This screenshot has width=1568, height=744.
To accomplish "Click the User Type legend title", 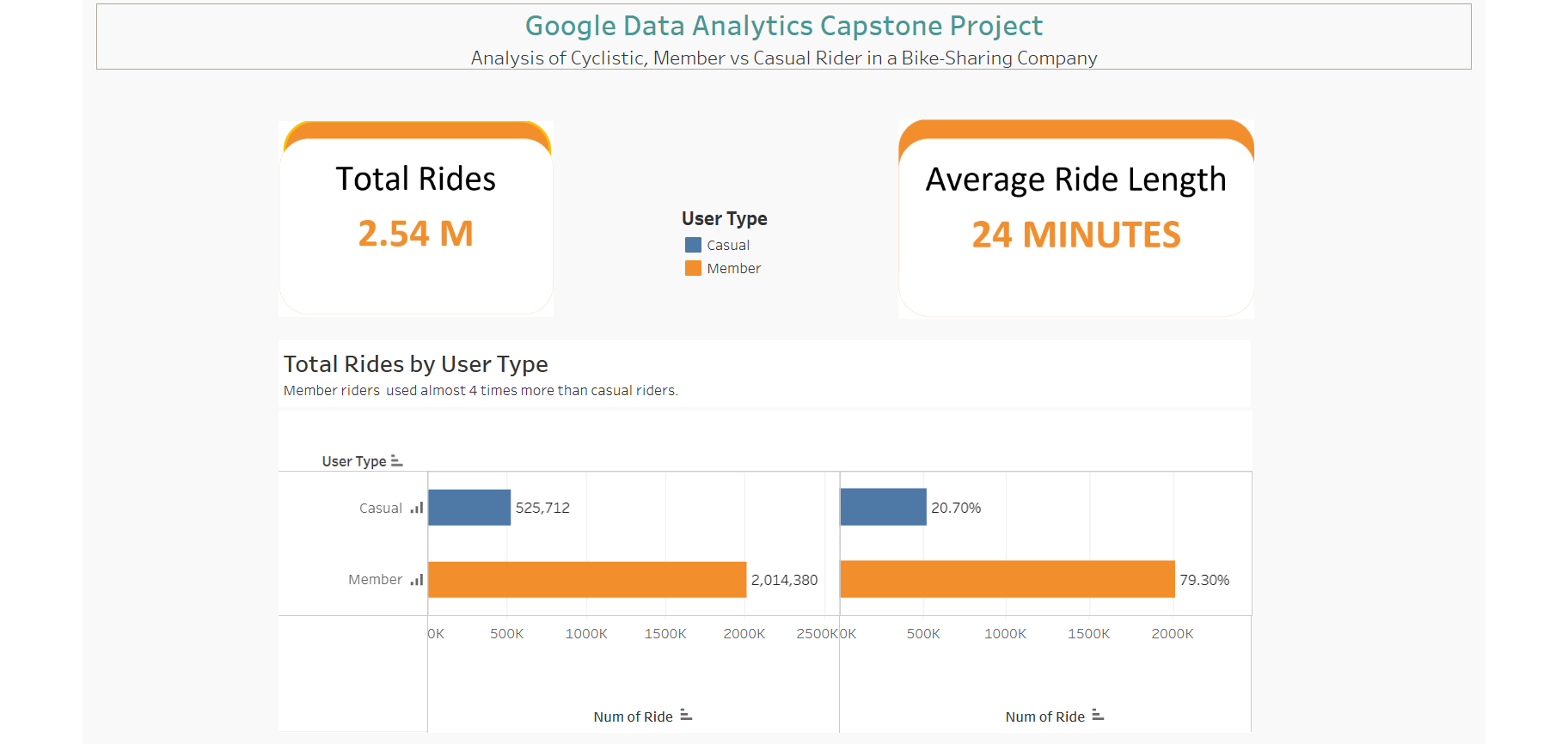I will click(x=725, y=218).
